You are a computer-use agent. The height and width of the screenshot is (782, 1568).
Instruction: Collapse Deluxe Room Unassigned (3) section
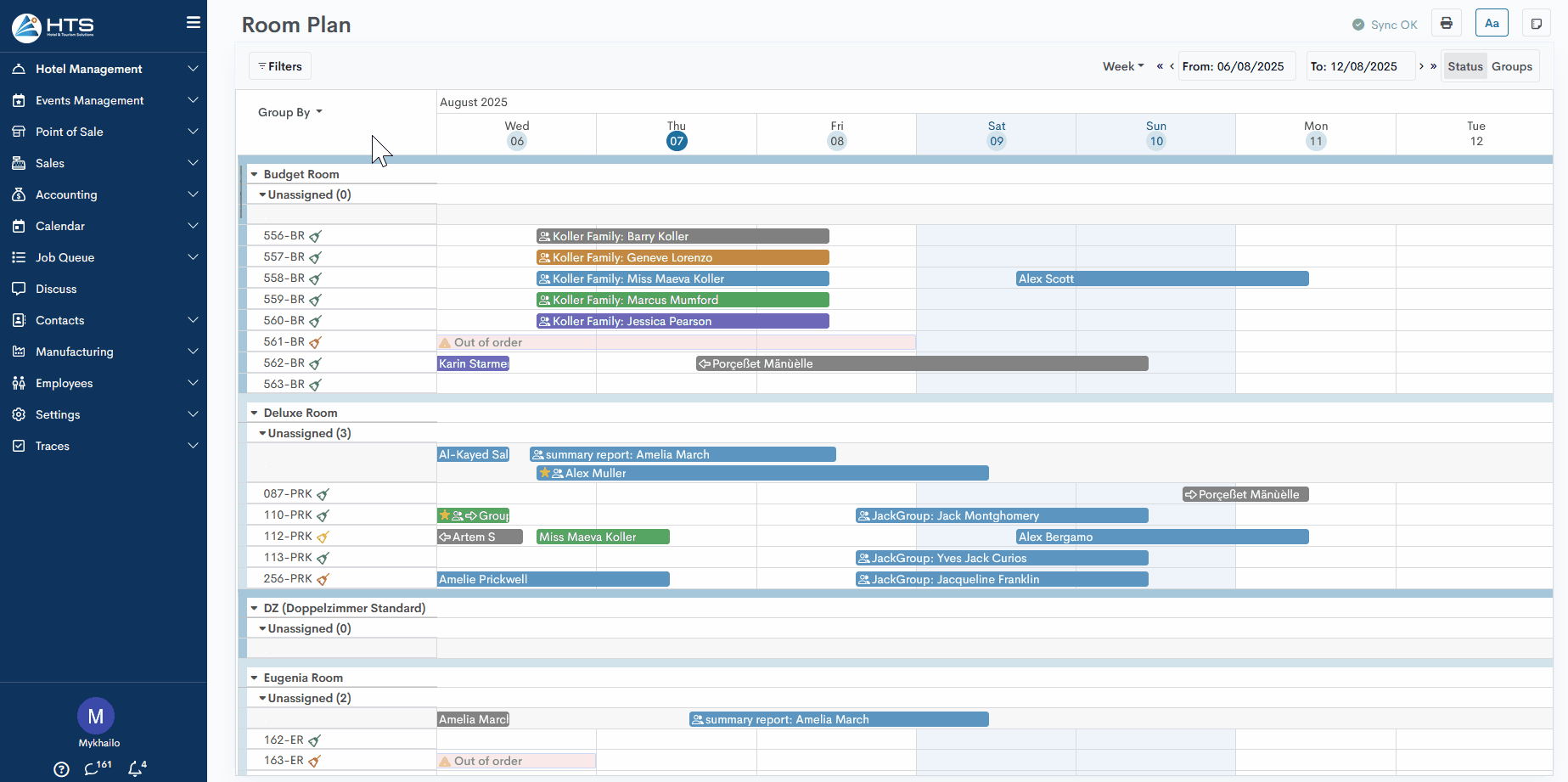(x=262, y=433)
